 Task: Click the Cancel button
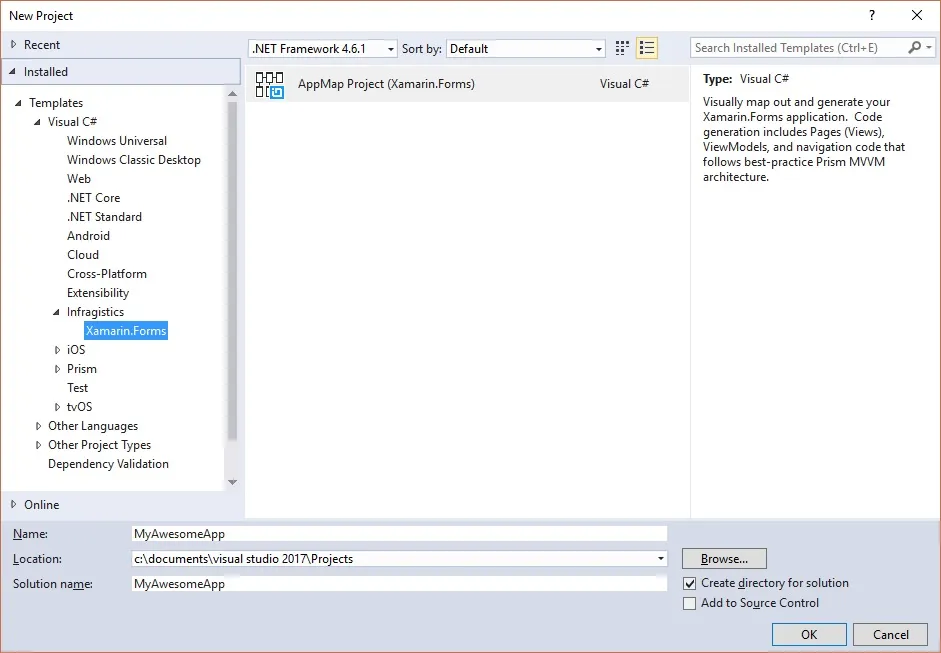(890, 634)
